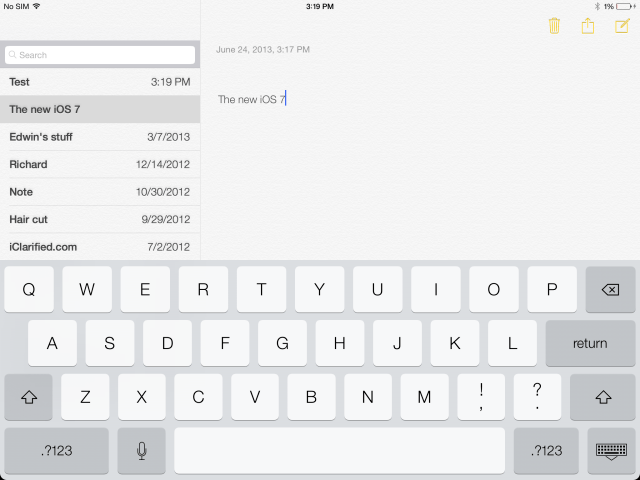The width and height of the screenshot is (640, 480).
Task: Tap the H key
Action: coord(340,343)
